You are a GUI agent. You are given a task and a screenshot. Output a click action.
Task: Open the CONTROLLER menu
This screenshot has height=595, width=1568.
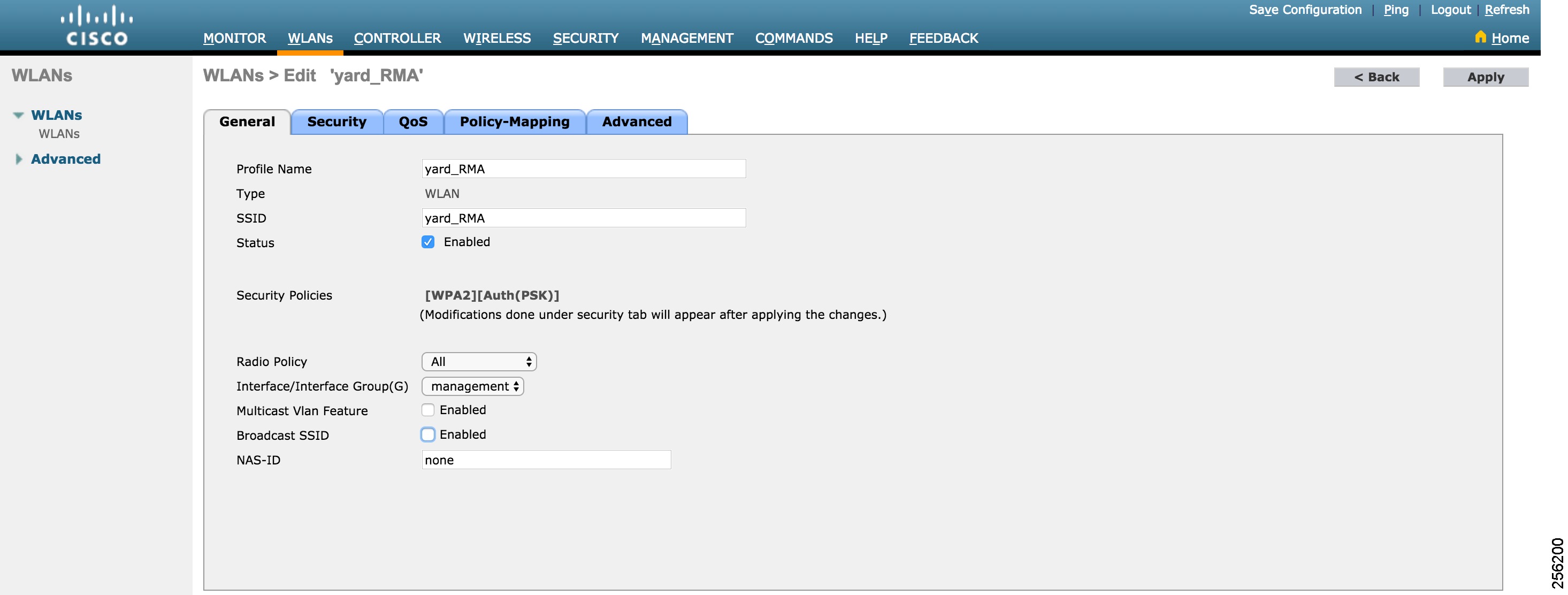[x=397, y=38]
